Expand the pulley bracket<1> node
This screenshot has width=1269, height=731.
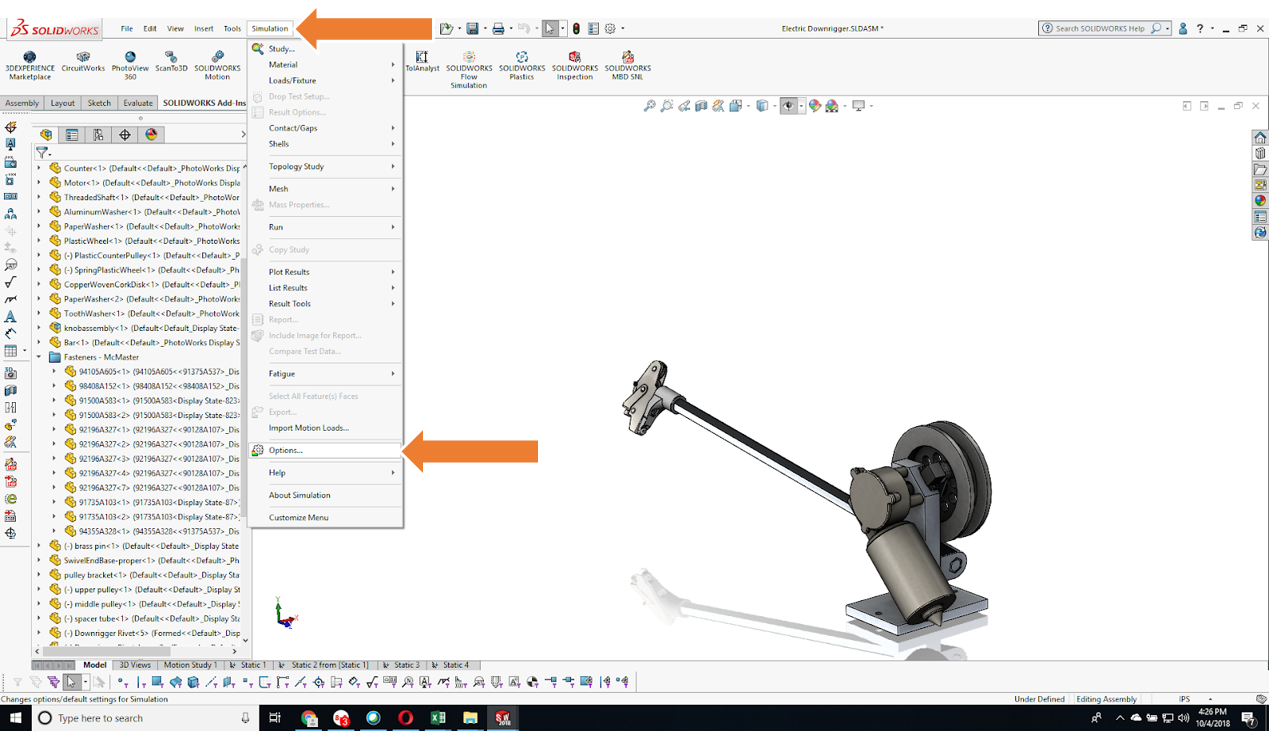point(39,575)
